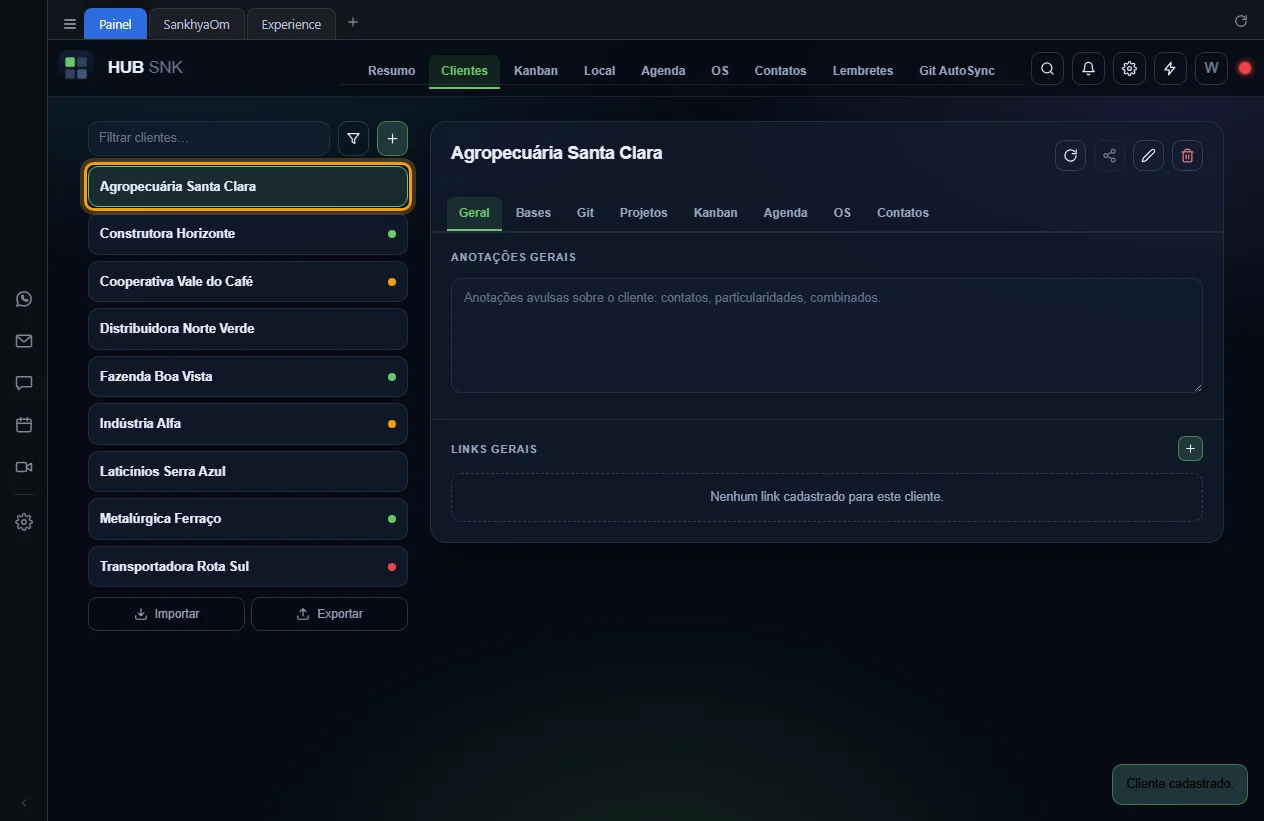This screenshot has height=821, width=1264.
Task: Click the Importar button
Action: (166, 614)
